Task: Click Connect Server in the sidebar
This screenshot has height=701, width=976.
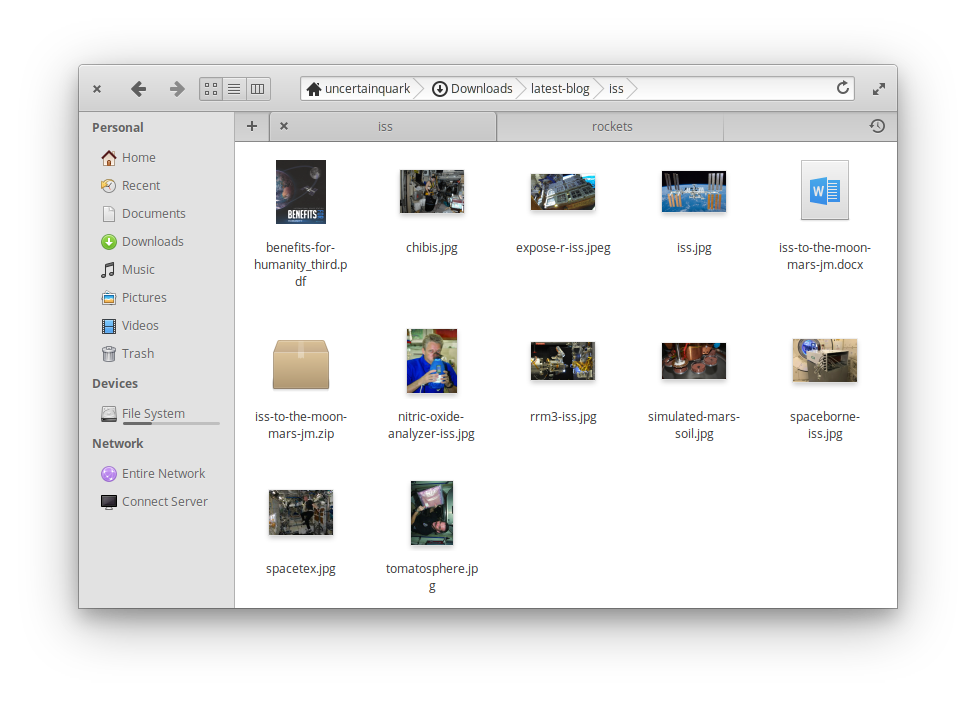Action: [x=156, y=502]
